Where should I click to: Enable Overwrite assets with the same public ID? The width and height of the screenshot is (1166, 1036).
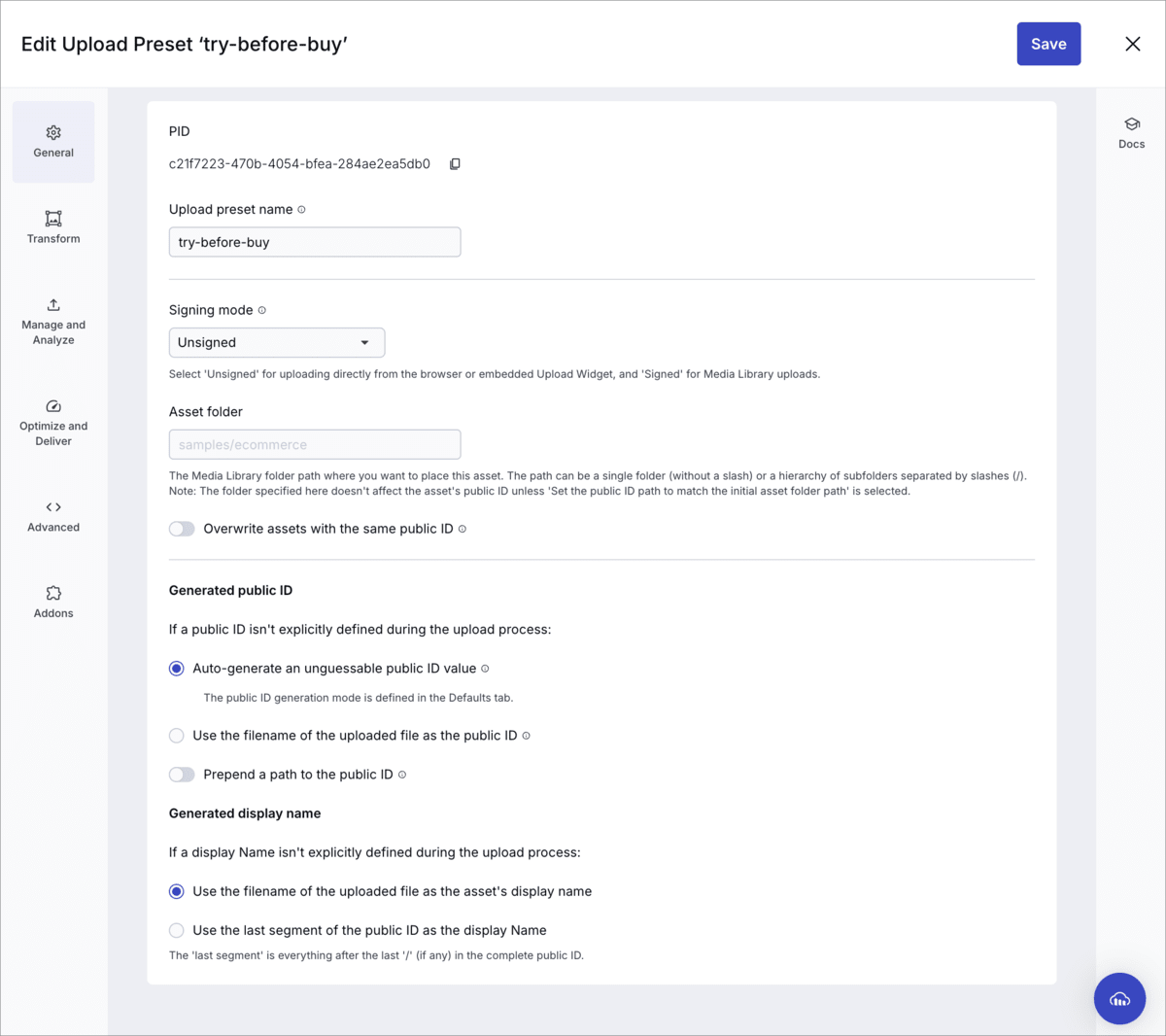[x=182, y=529]
